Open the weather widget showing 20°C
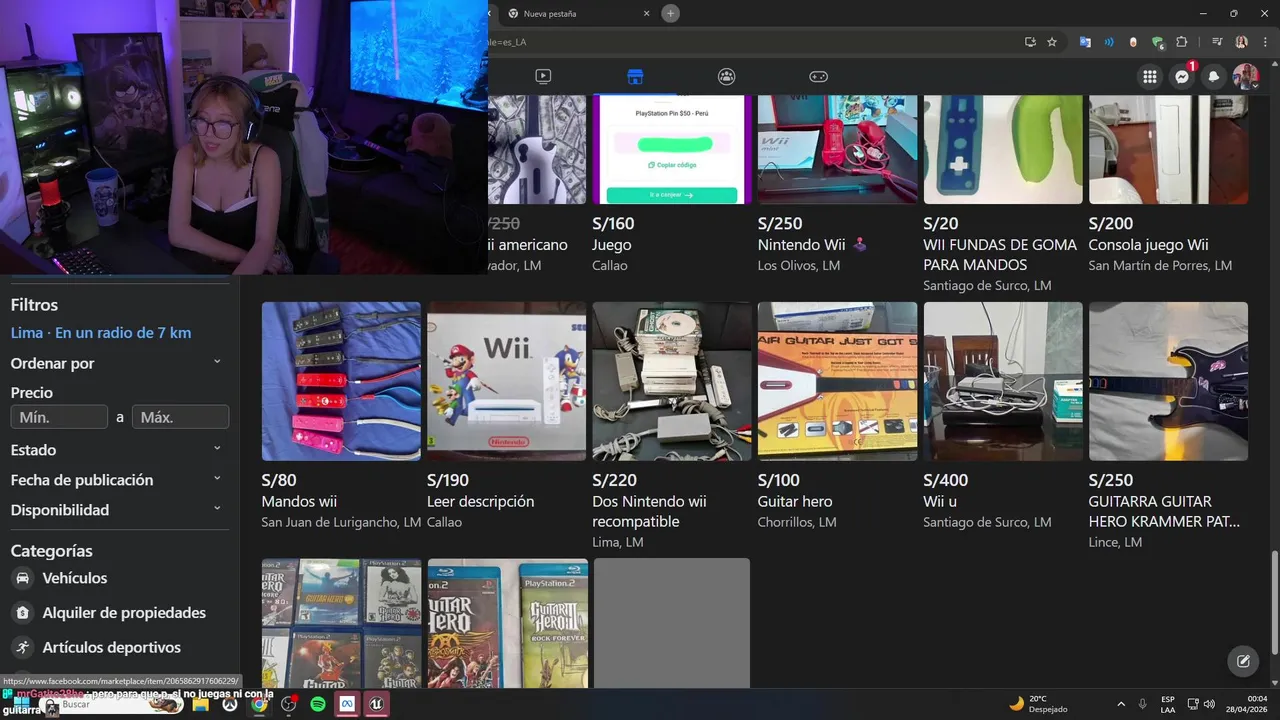The image size is (1280, 720). click(1038, 704)
